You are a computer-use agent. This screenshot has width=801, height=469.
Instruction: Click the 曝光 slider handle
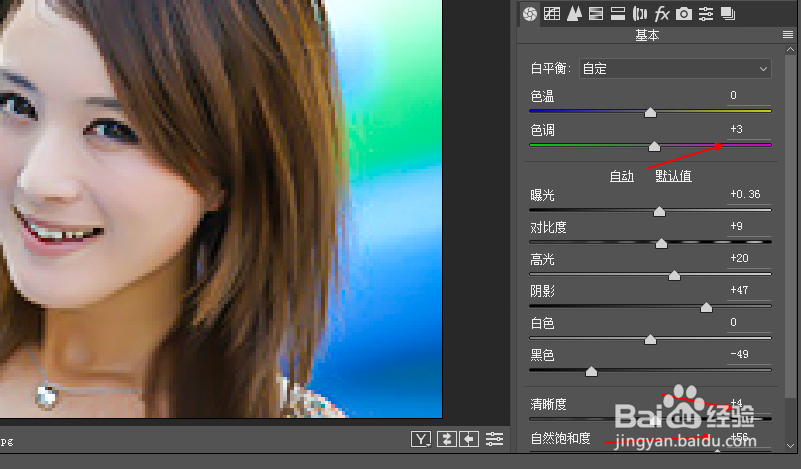pyautogui.click(x=659, y=212)
